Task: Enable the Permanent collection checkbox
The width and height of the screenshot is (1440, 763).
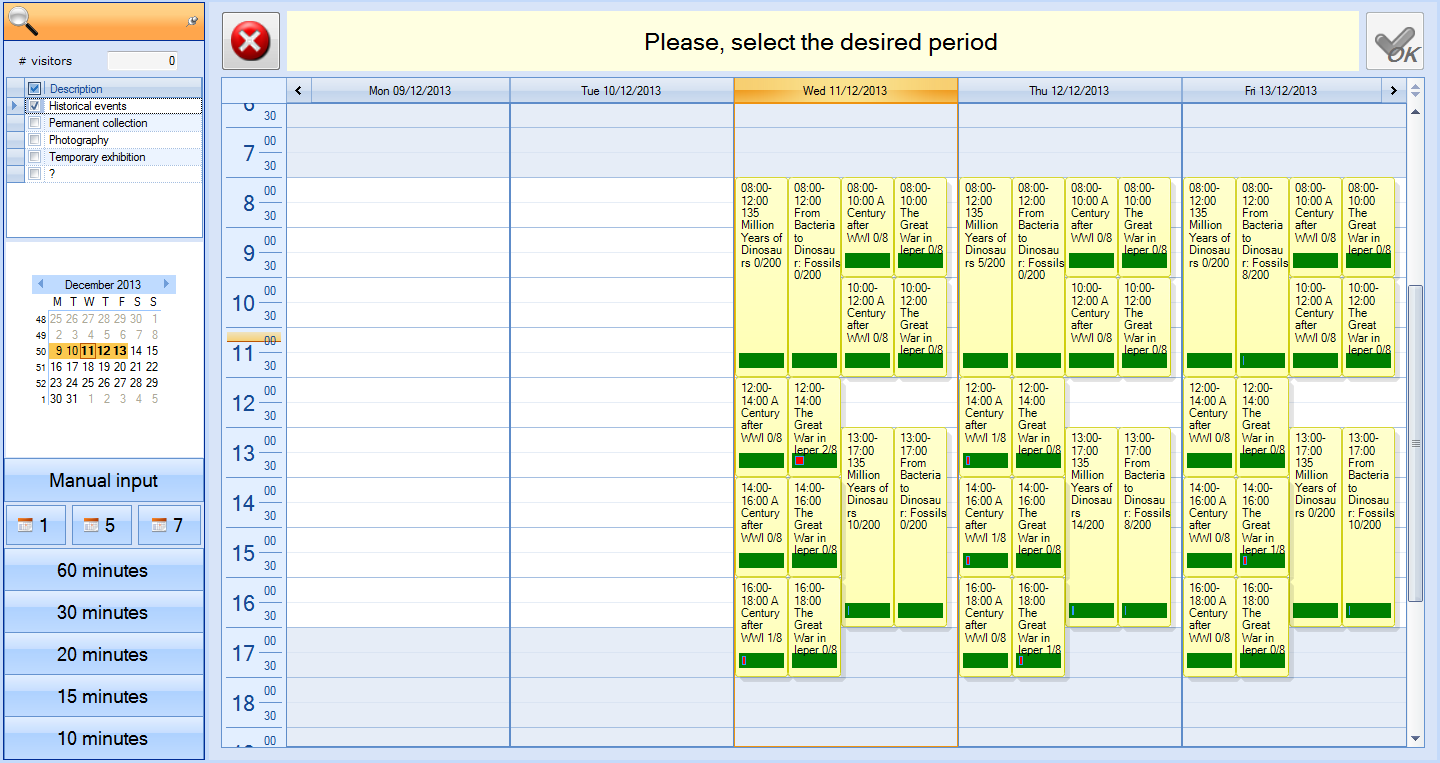Action: coord(35,123)
